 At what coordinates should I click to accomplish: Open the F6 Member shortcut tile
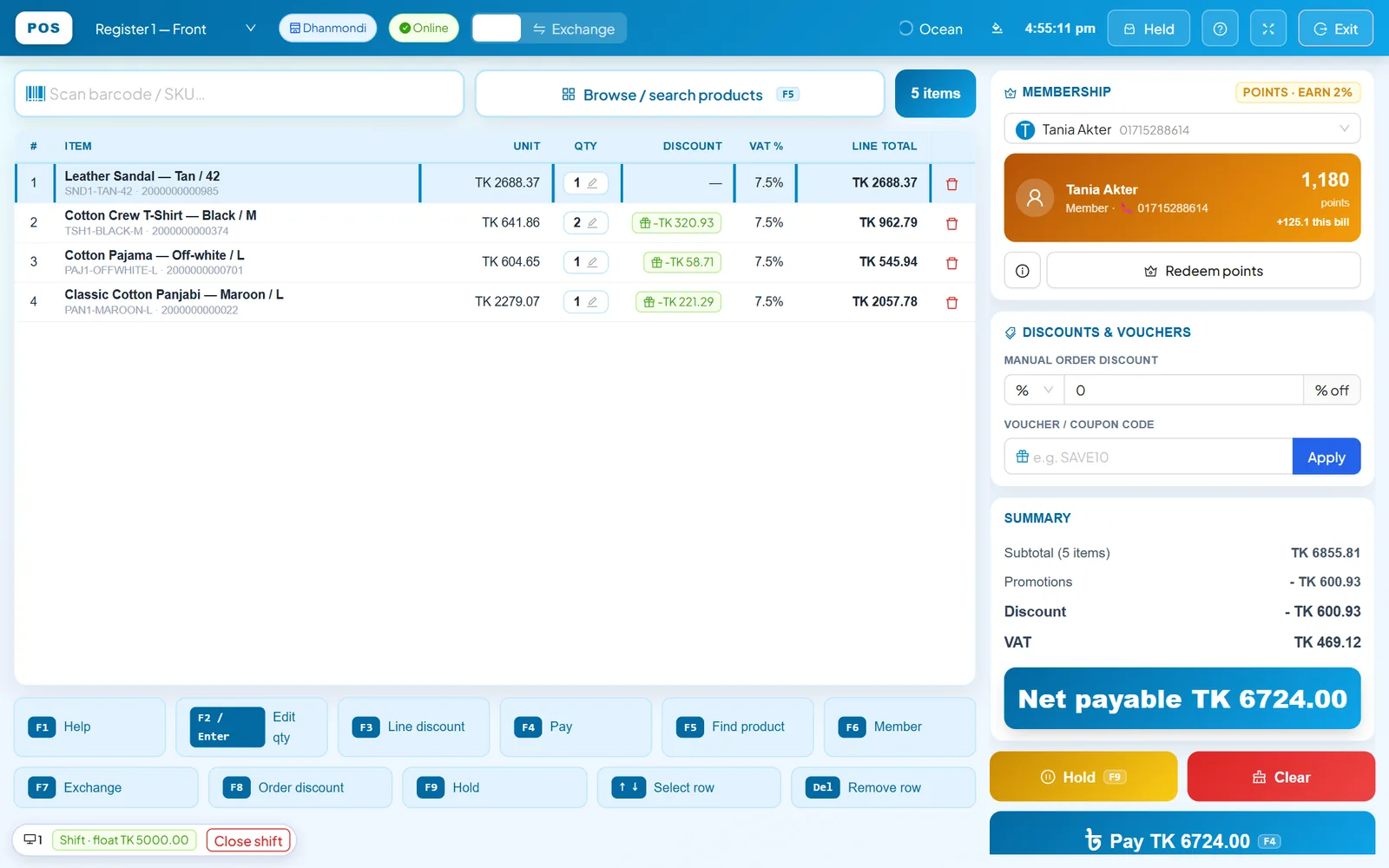pos(899,727)
